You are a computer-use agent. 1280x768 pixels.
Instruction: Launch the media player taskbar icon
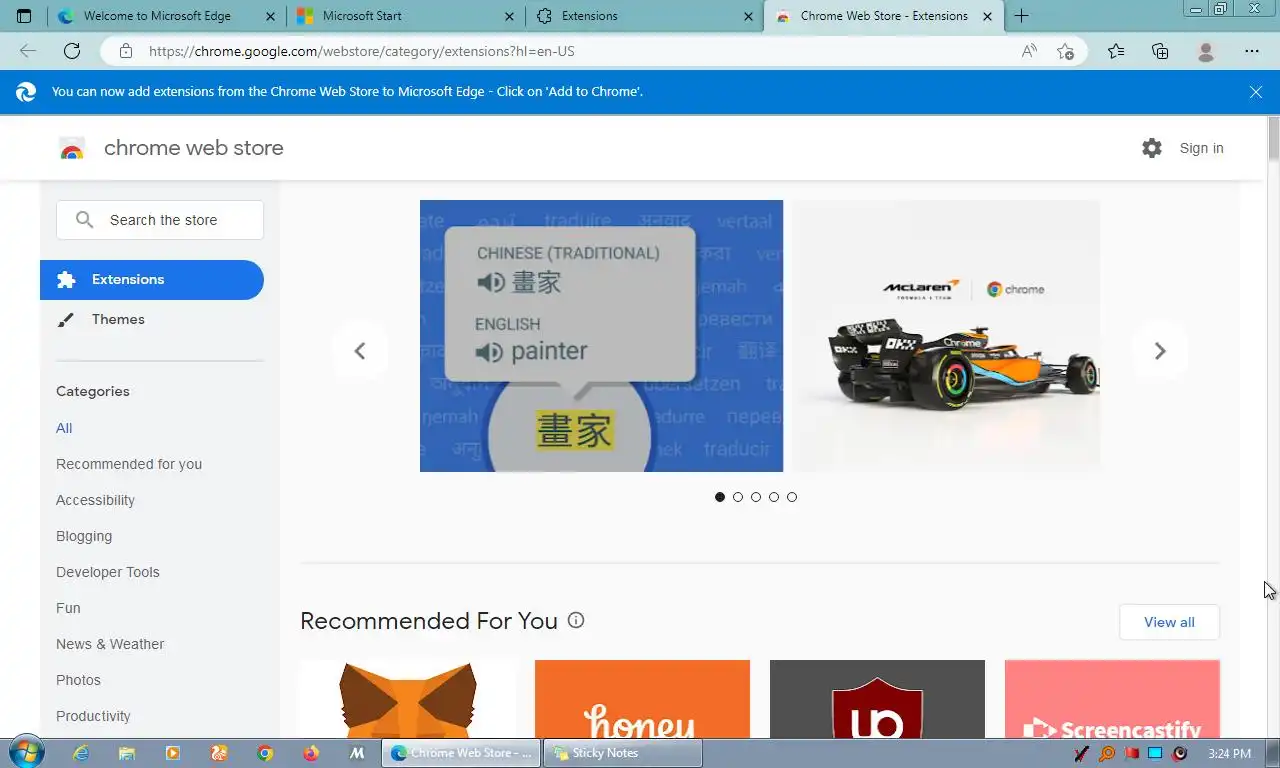pos(173,753)
